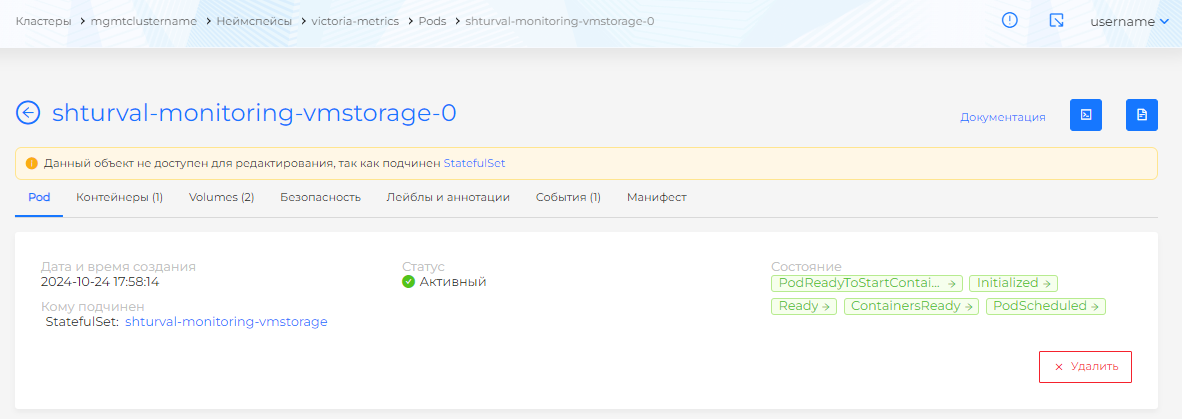Viewport: 1182px width, 419px height.
Task: Open the pod terminal console button
Action: tap(1086, 115)
